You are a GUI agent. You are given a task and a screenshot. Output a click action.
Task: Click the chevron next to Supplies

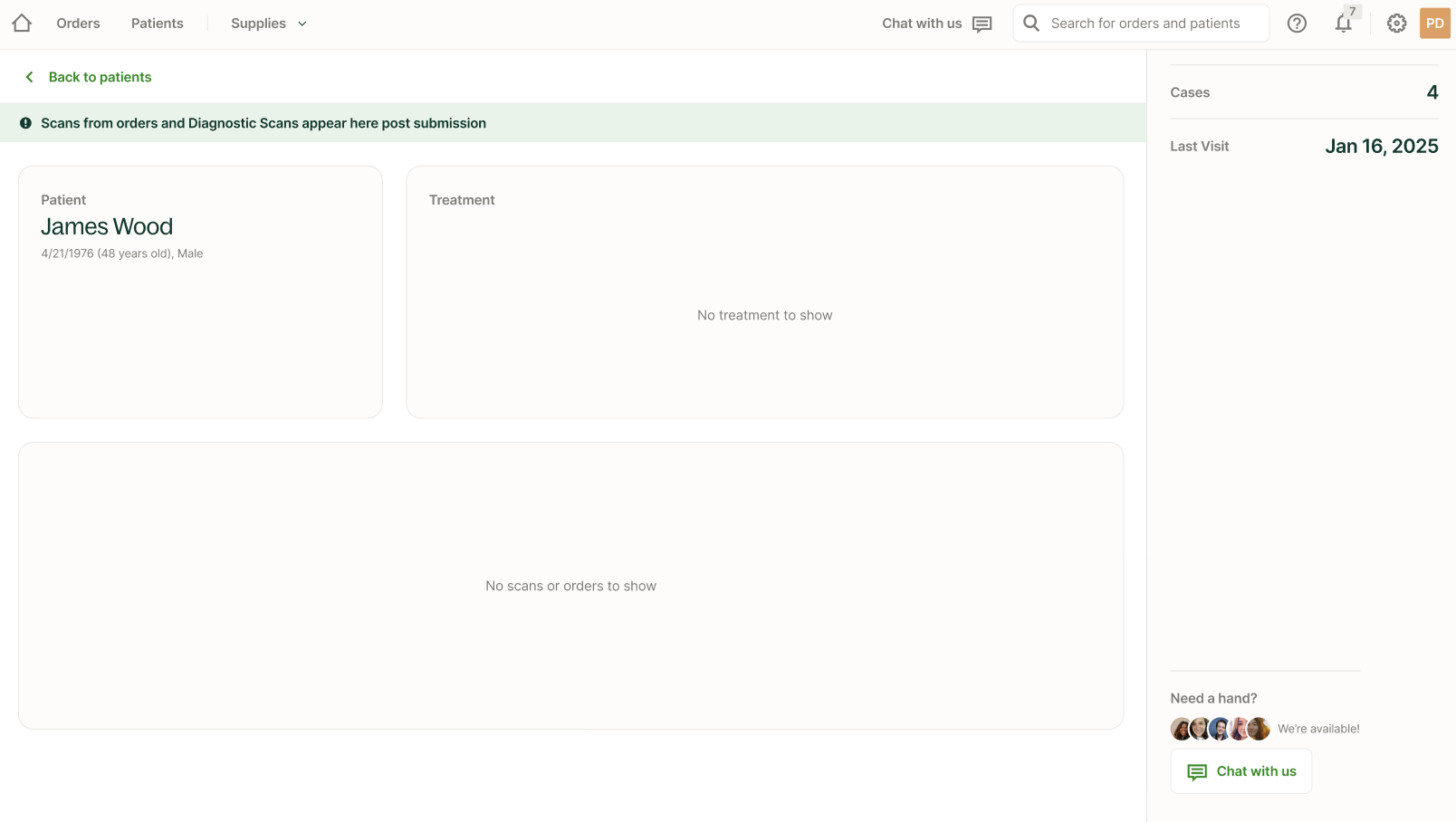302,24
